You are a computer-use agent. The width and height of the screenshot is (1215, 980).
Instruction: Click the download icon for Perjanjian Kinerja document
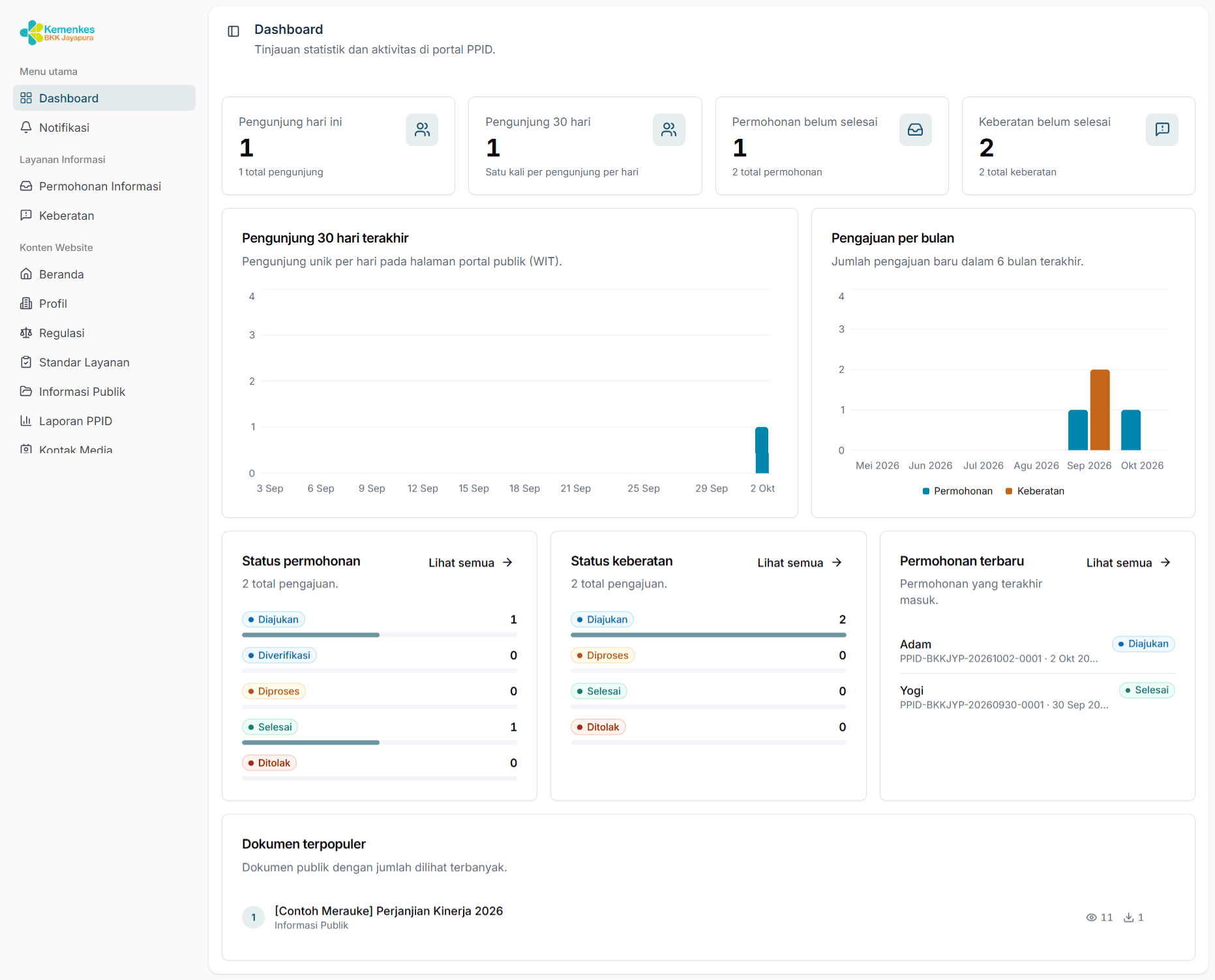pos(1128,917)
